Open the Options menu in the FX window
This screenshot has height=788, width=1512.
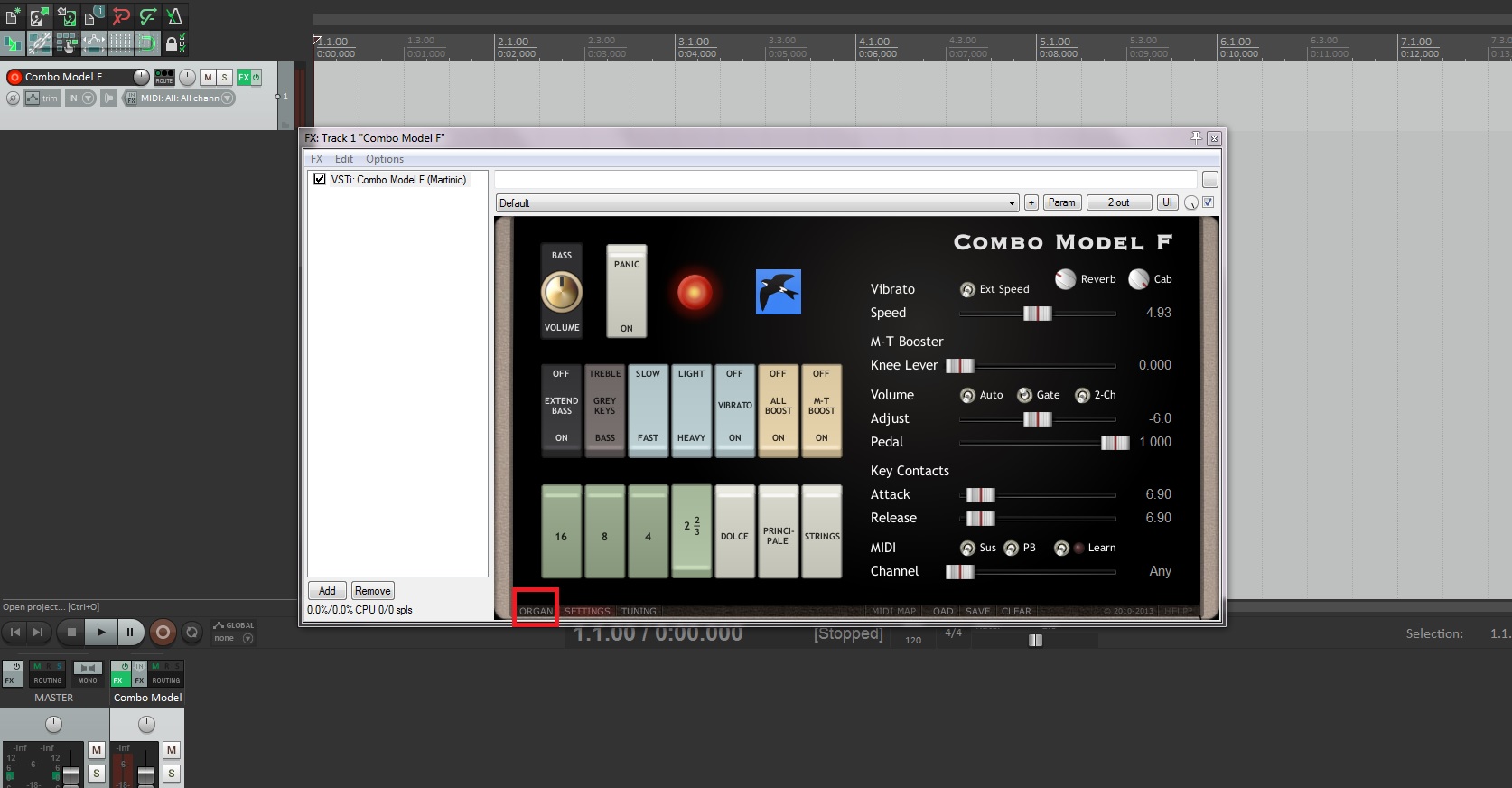(x=385, y=159)
